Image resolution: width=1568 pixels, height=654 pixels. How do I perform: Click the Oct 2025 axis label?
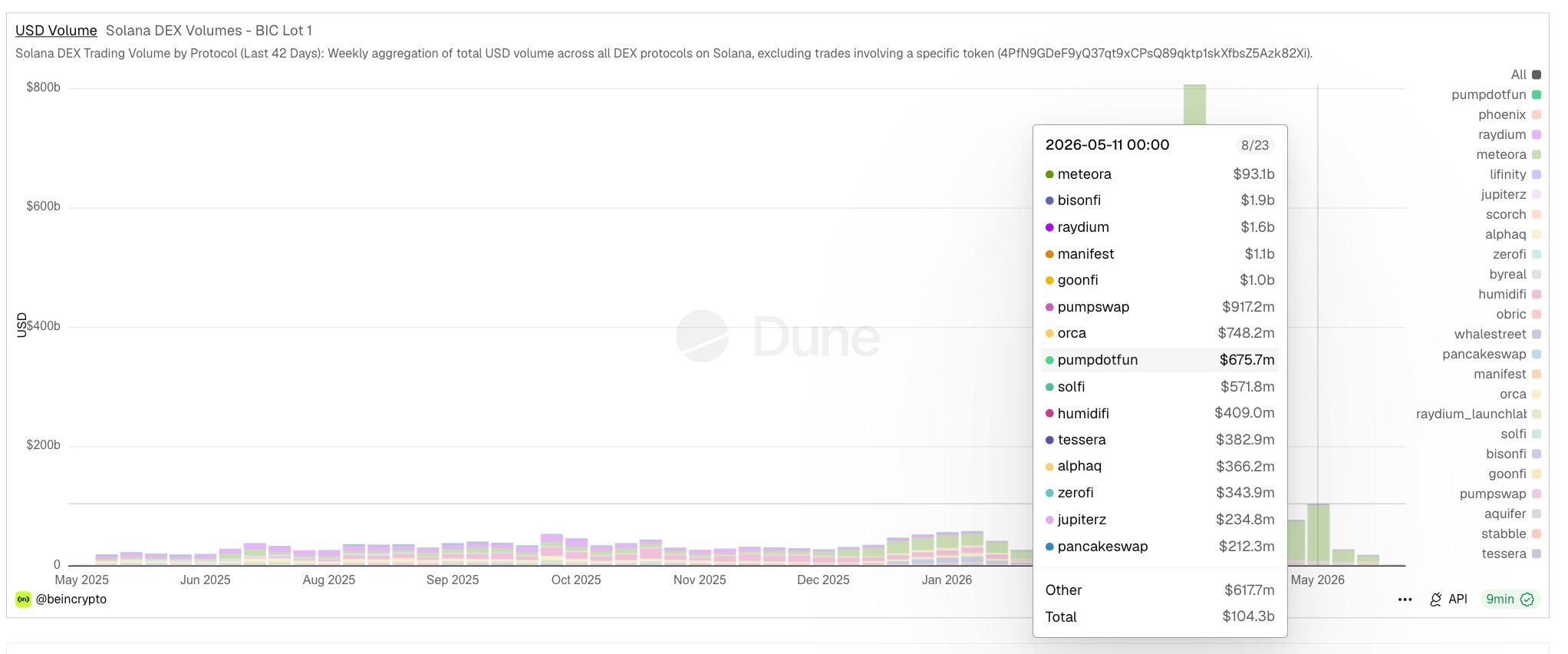coord(576,580)
